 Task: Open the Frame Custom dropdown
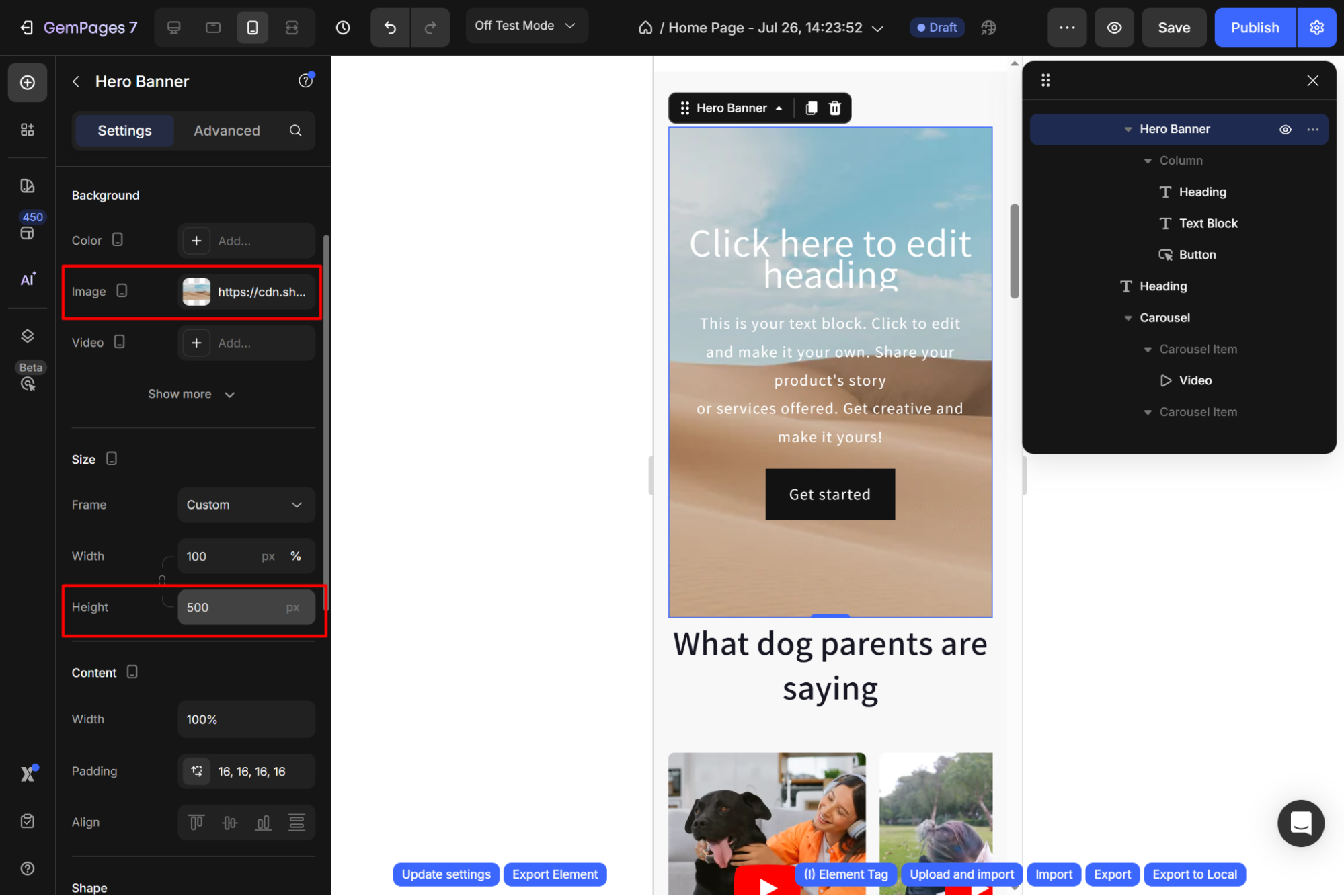pyautogui.click(x=246, y=505)
